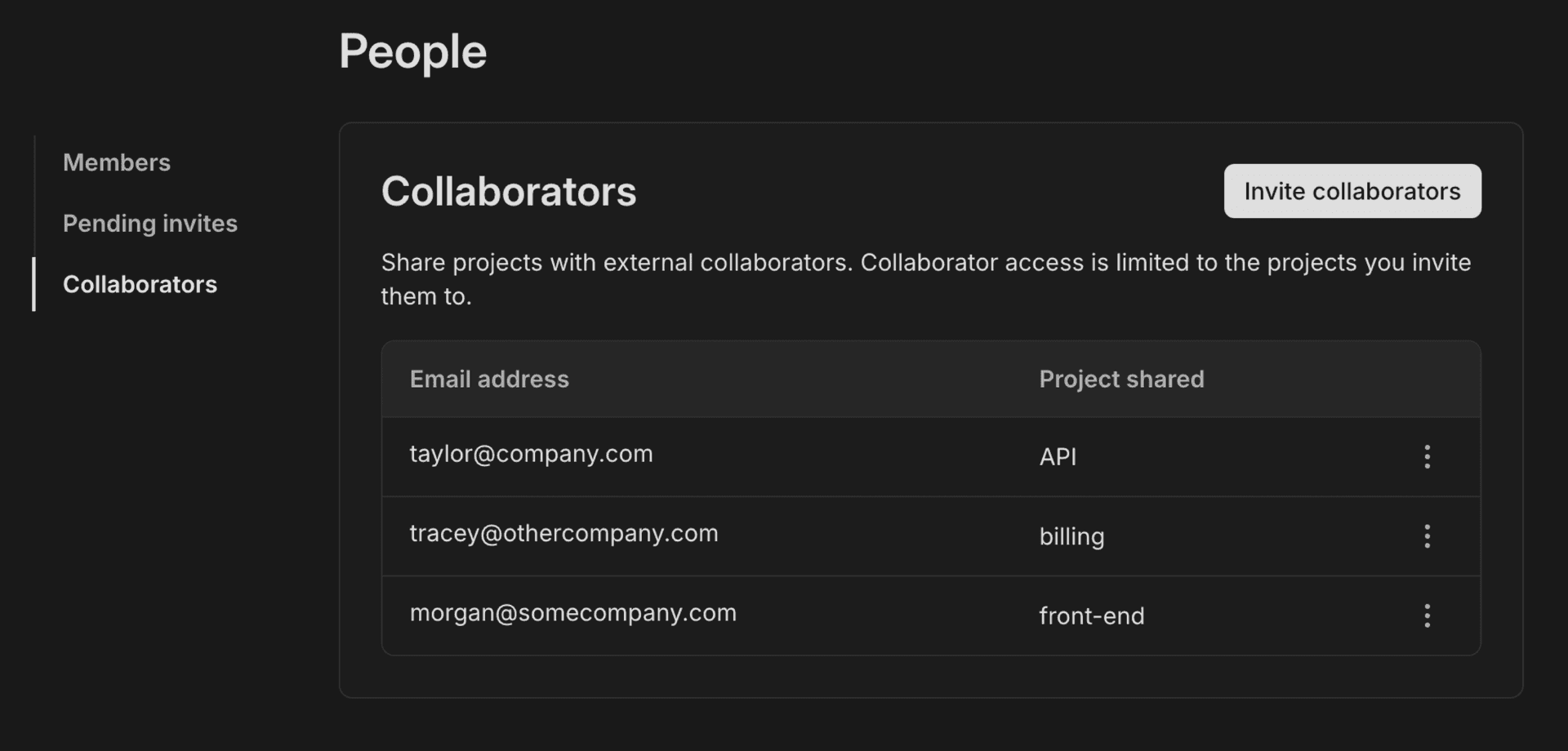Select the Collaborators sidebar item
1568x751 pixels.
tap(140, 284)
